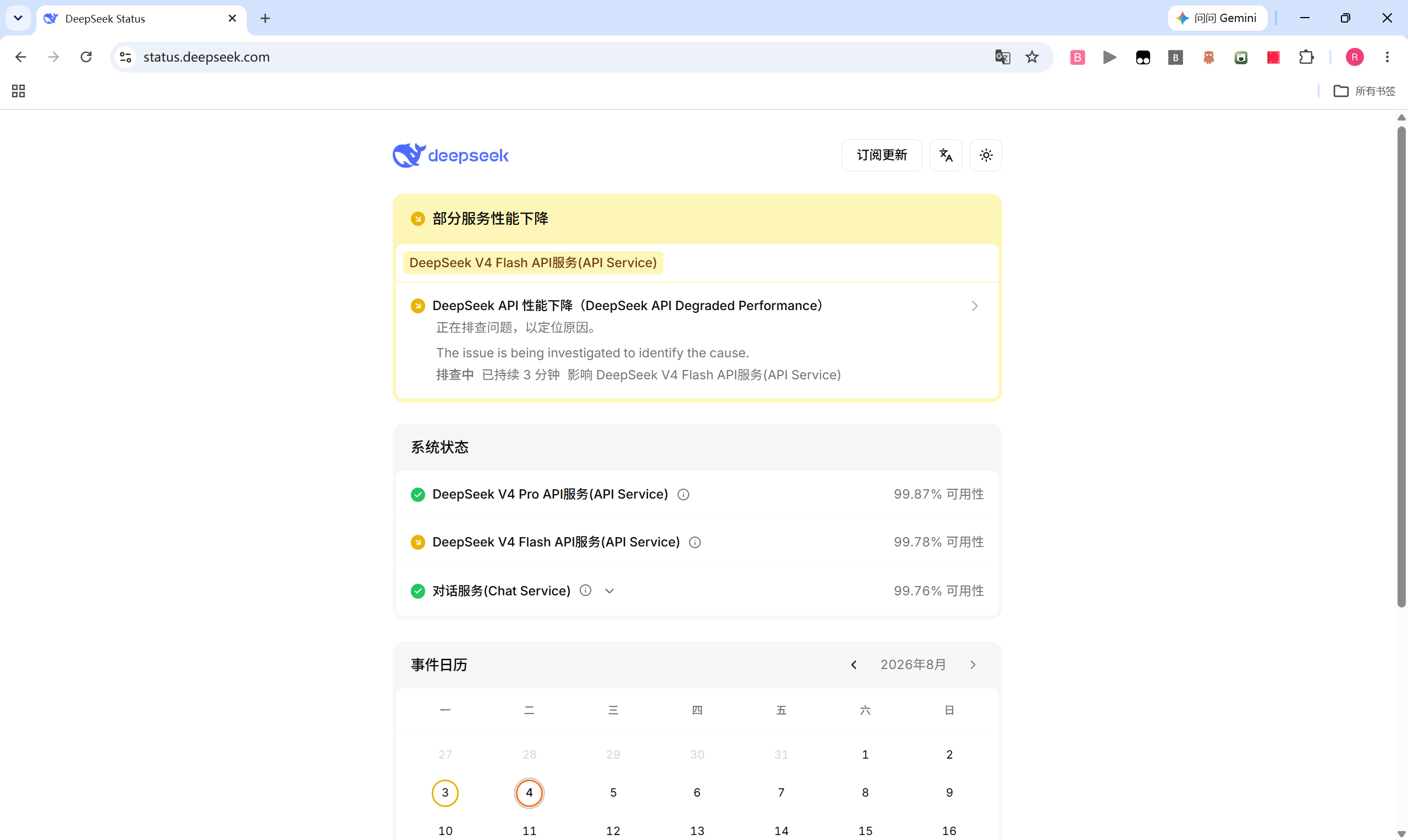
Task: Click 事件日历 section heading
Action: point(439,665)
